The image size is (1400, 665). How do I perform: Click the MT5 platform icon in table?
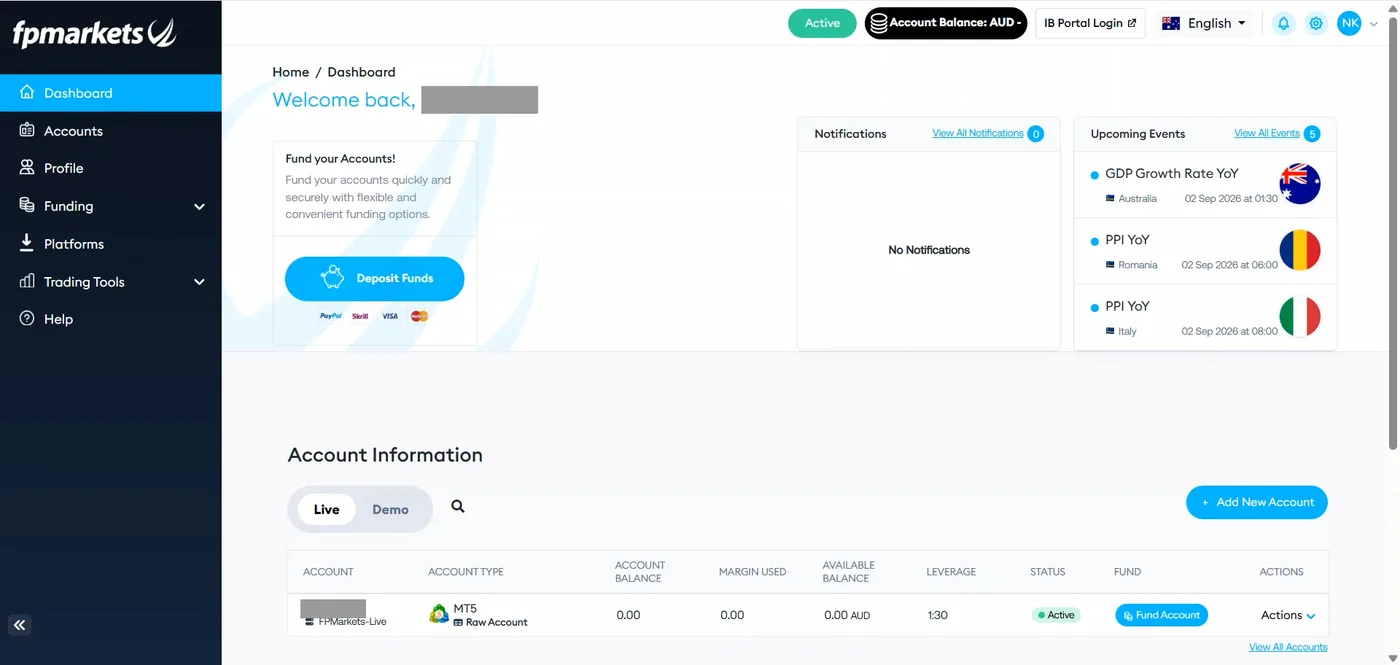point(439,614)
